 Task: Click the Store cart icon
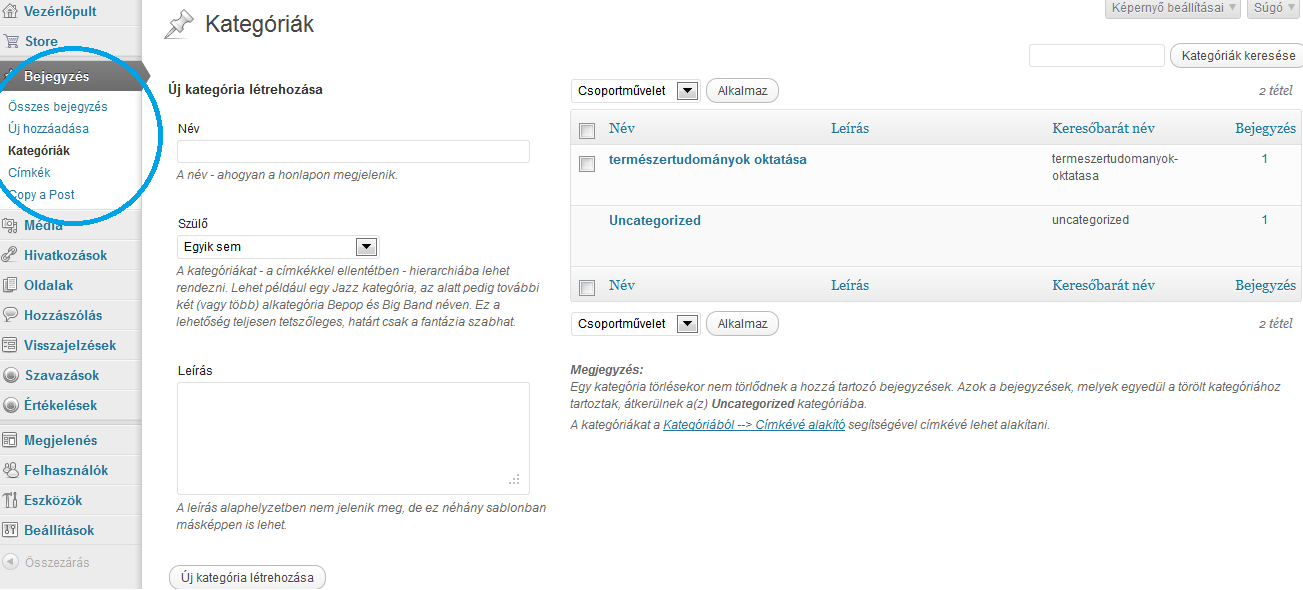[x=11, y=41]
